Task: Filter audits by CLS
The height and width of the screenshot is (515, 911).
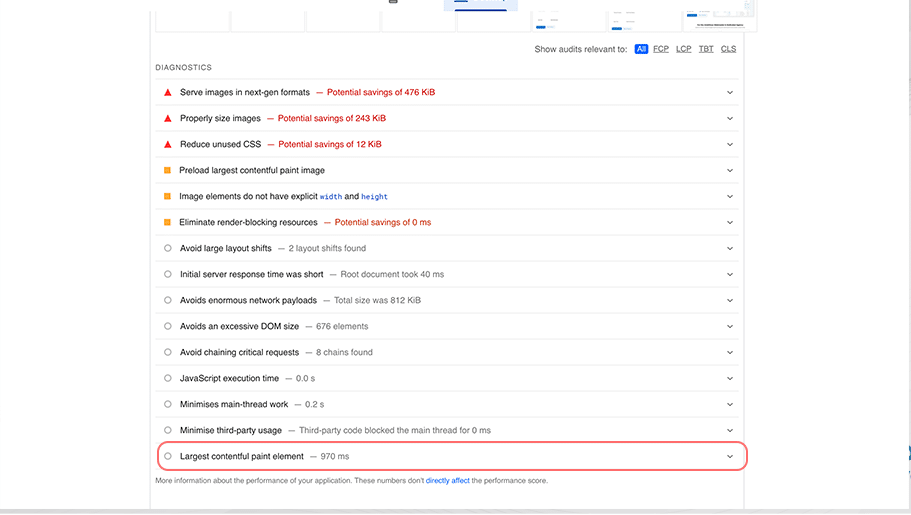Action: (729, 49)
